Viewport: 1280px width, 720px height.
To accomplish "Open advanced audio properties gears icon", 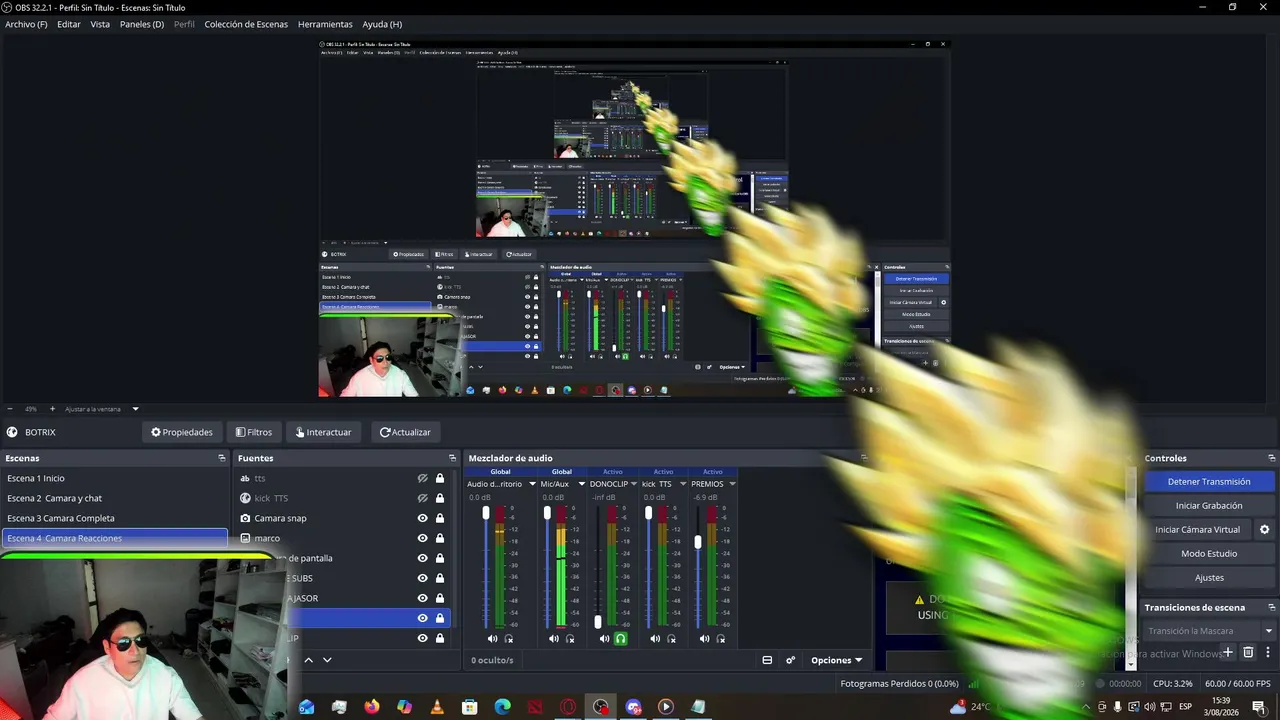I will click(790, 660).
